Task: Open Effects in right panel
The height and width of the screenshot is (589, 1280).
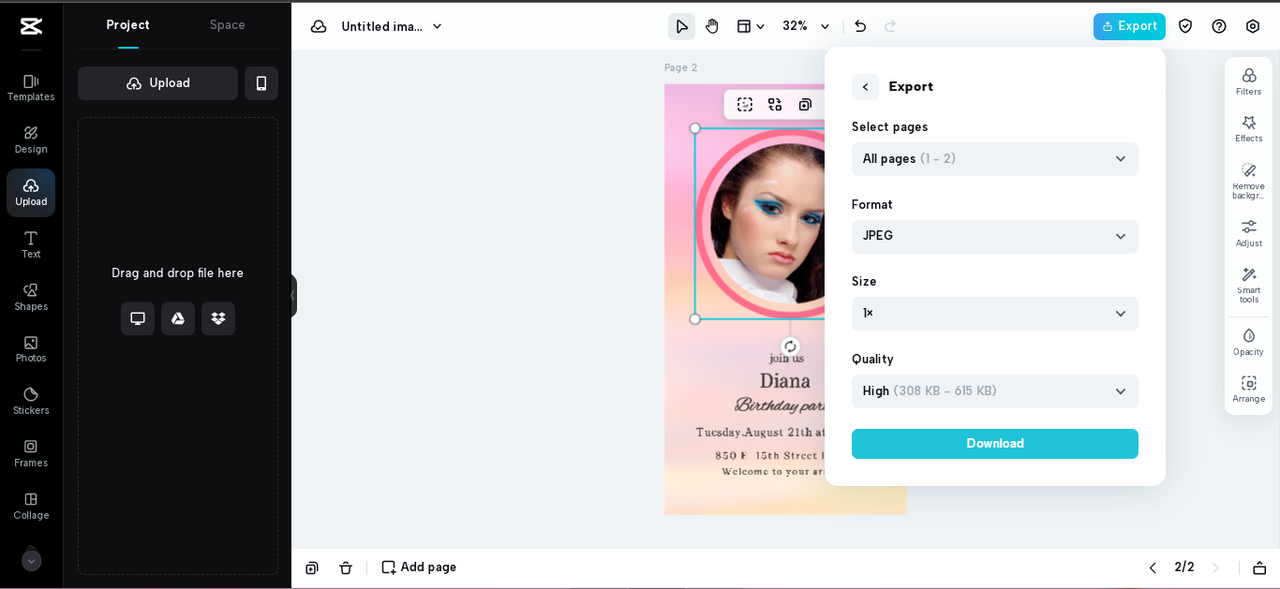Action: [x=1248, y=129]
